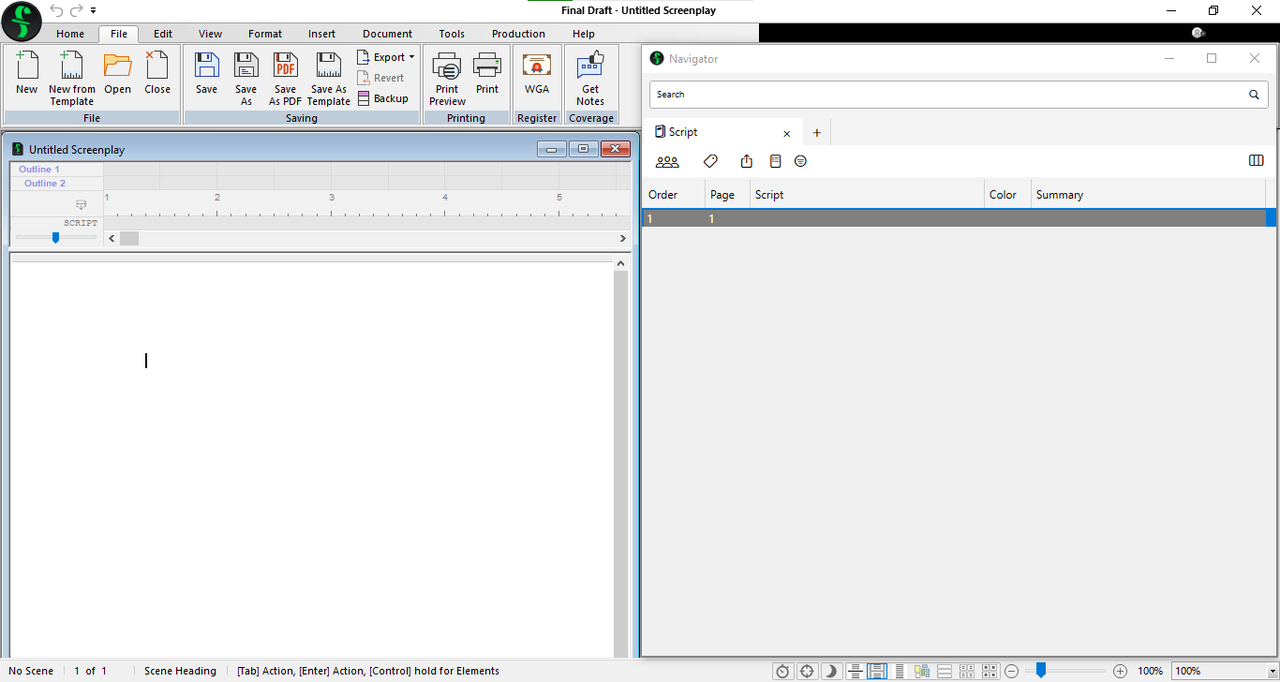Screen dimensions: 1280x682
Task: Click the Navigator filter circle icon
Action: [x=800, y=161]
